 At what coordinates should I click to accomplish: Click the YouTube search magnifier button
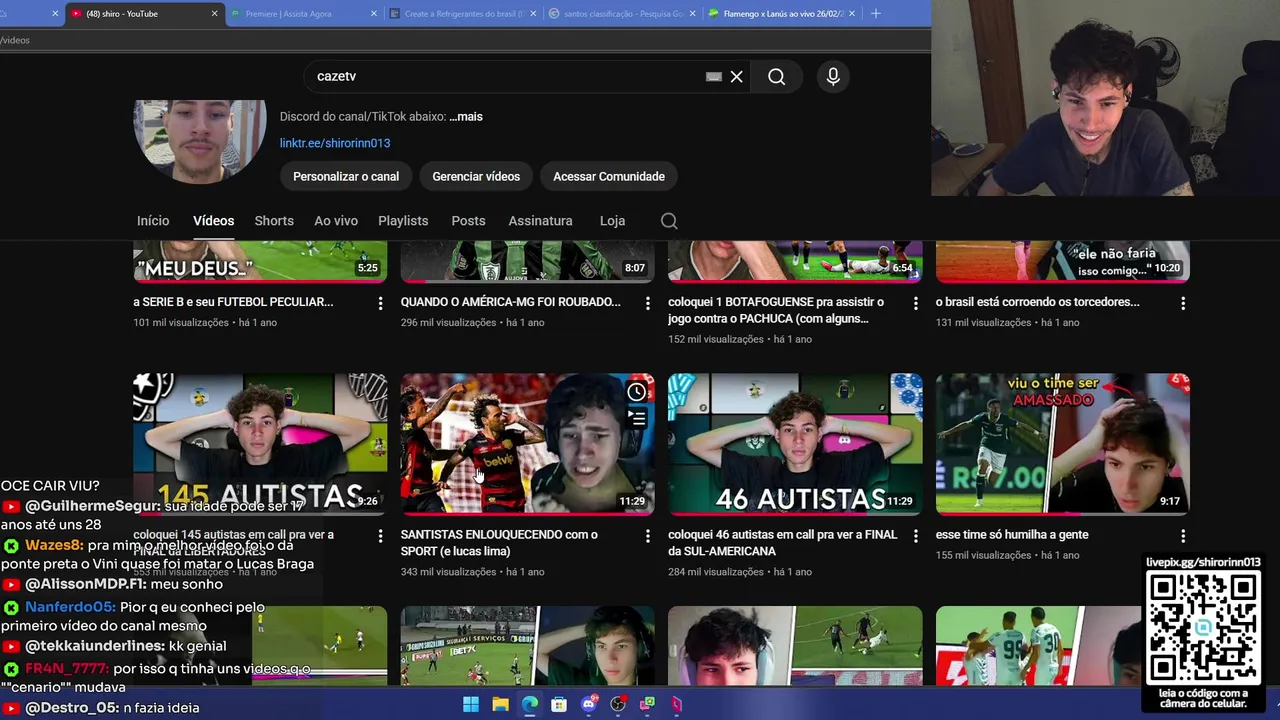[776, 77]
